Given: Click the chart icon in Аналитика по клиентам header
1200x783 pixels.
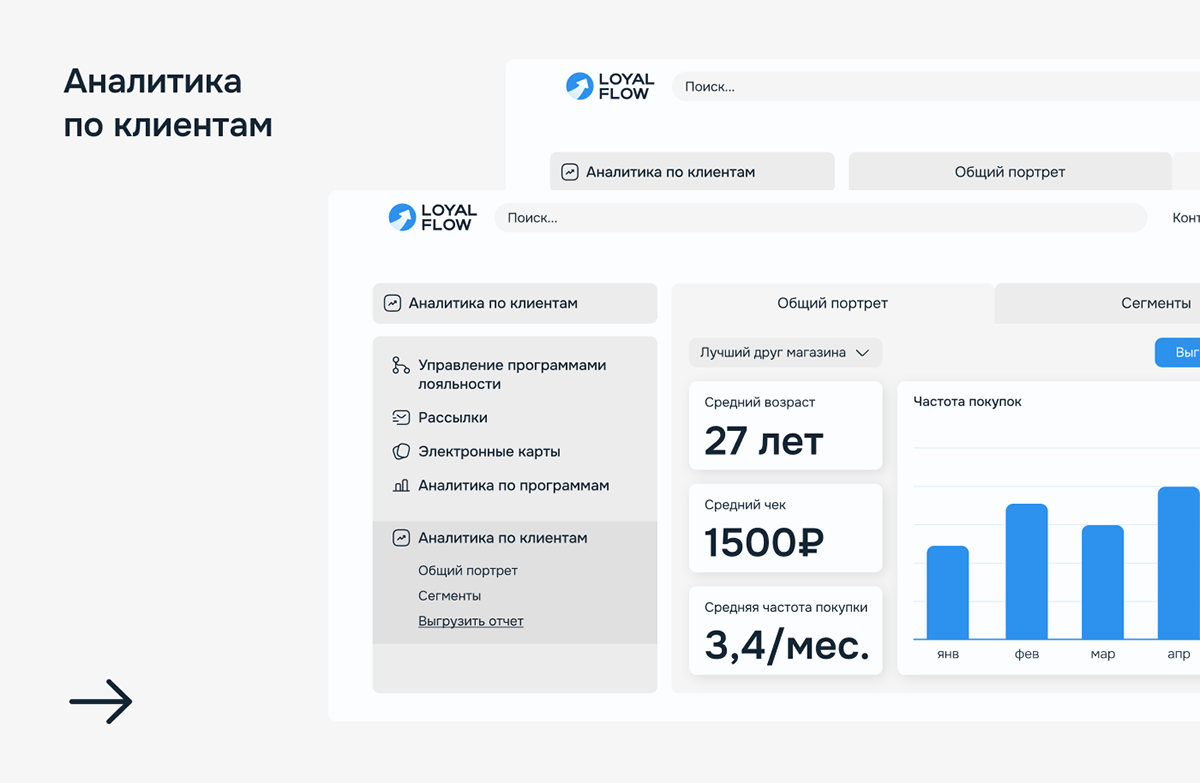Looking at the screenshot, I should coord(393,303).
